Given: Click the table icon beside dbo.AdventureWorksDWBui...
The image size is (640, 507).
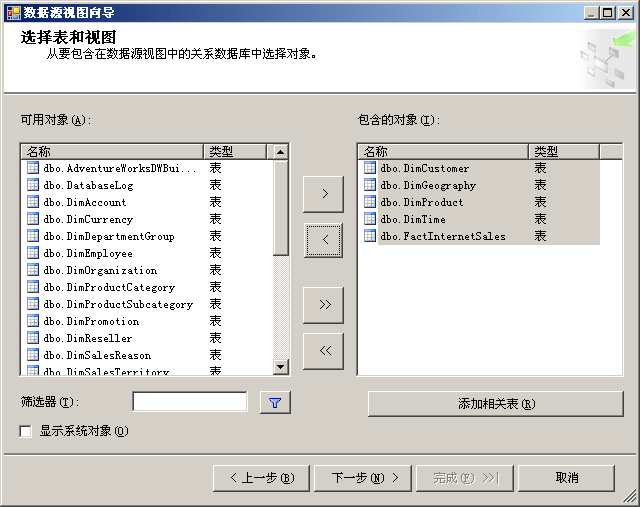Looking at the screenshot, I should point(33,168).
